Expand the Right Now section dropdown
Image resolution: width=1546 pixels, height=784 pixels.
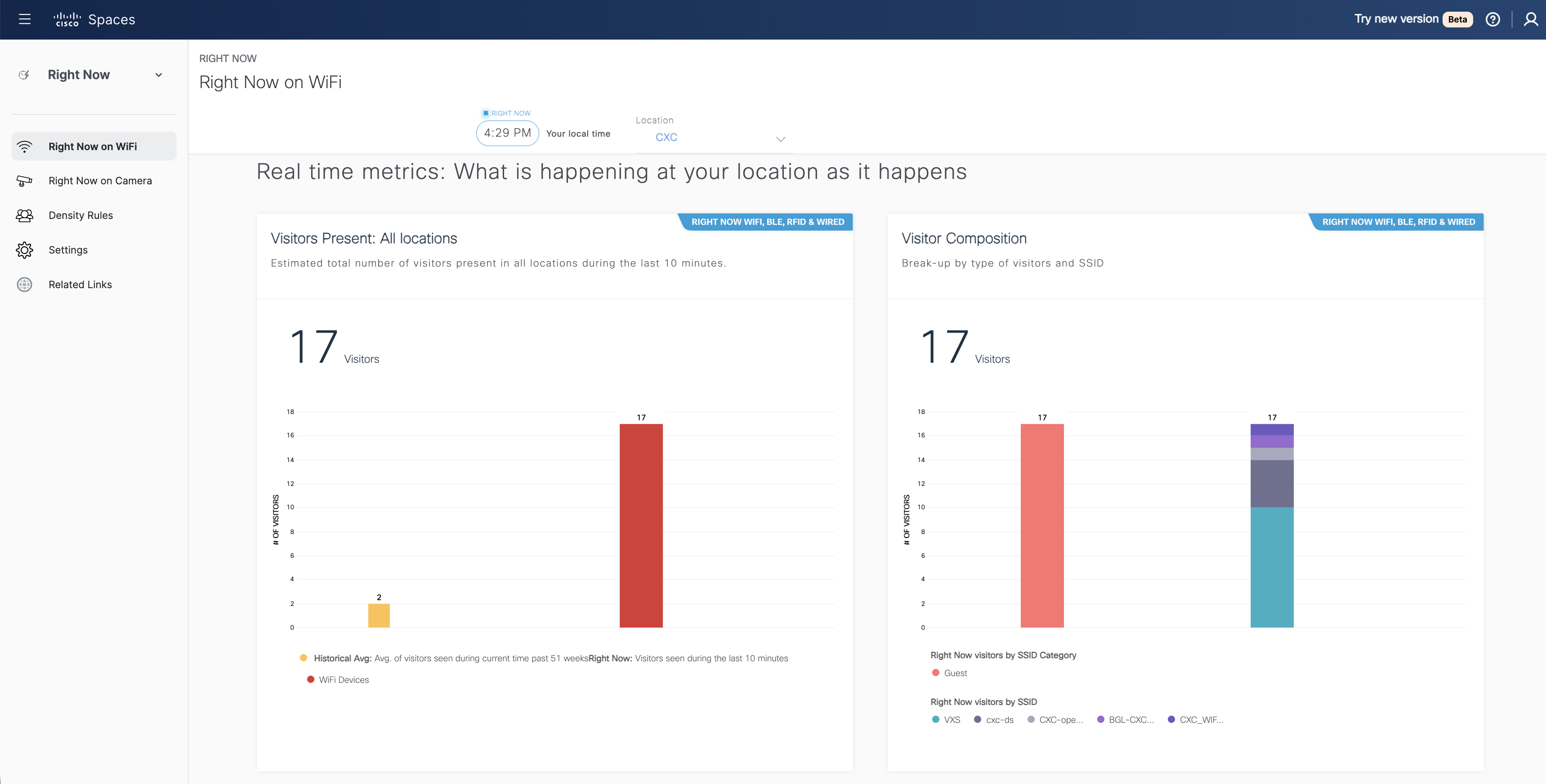[x=158, y=75]
